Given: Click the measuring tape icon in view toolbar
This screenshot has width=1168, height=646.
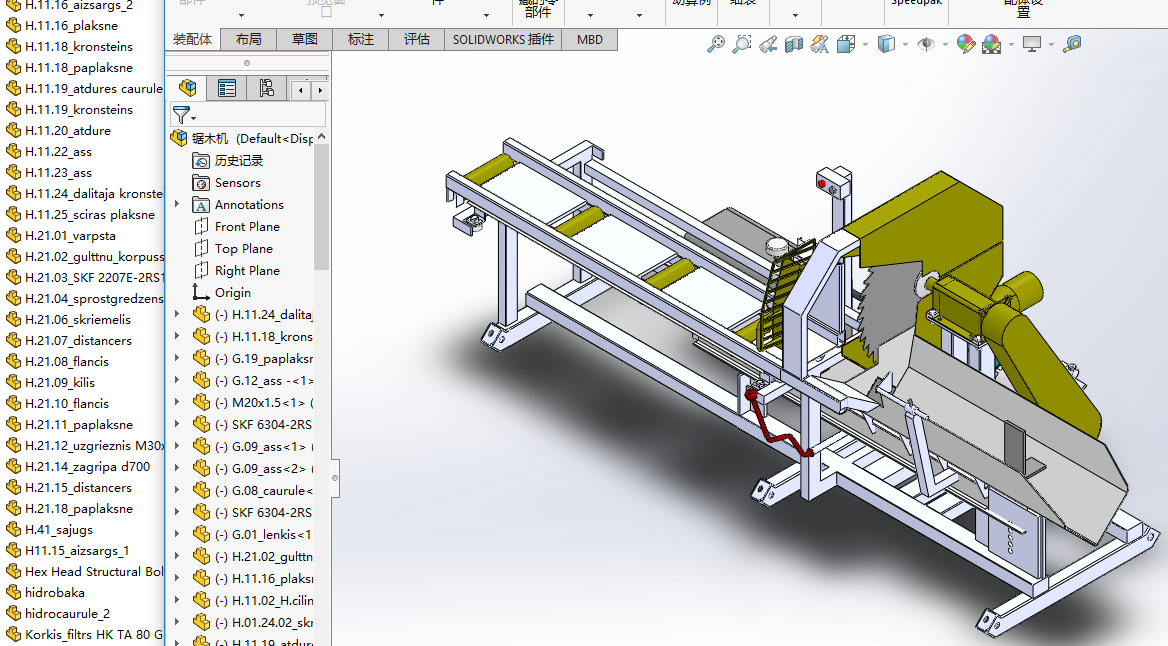Looking at the screenshot, I should (x=1072, y=44).
